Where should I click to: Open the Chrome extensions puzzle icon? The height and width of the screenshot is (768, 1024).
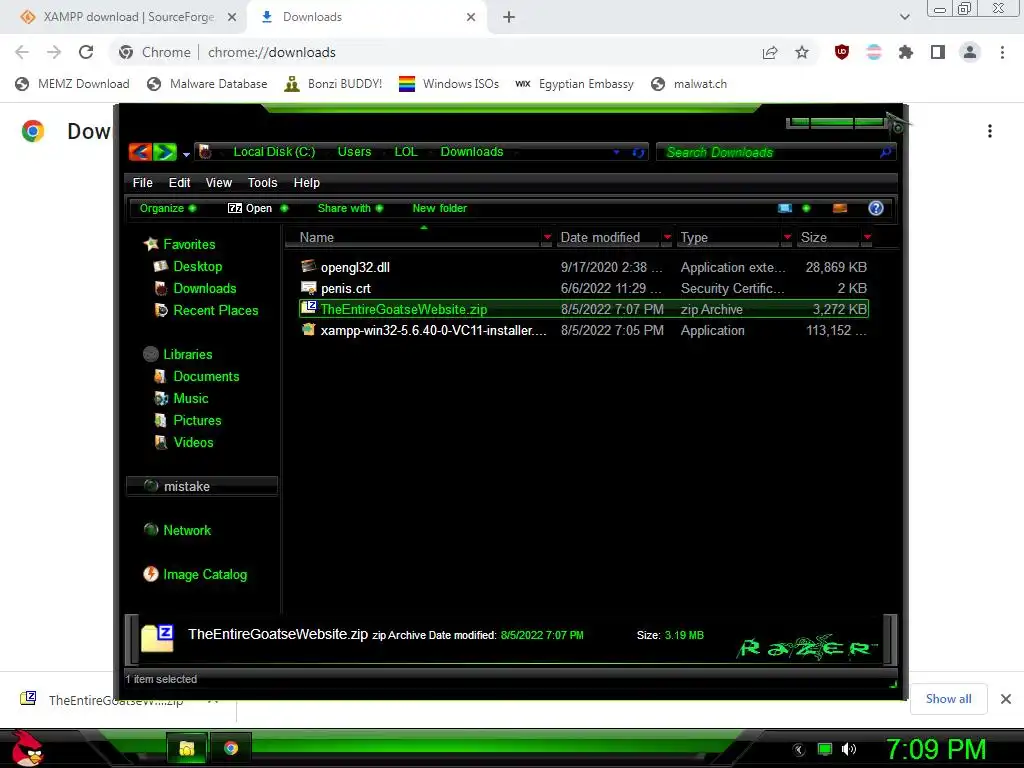[905, 52]
